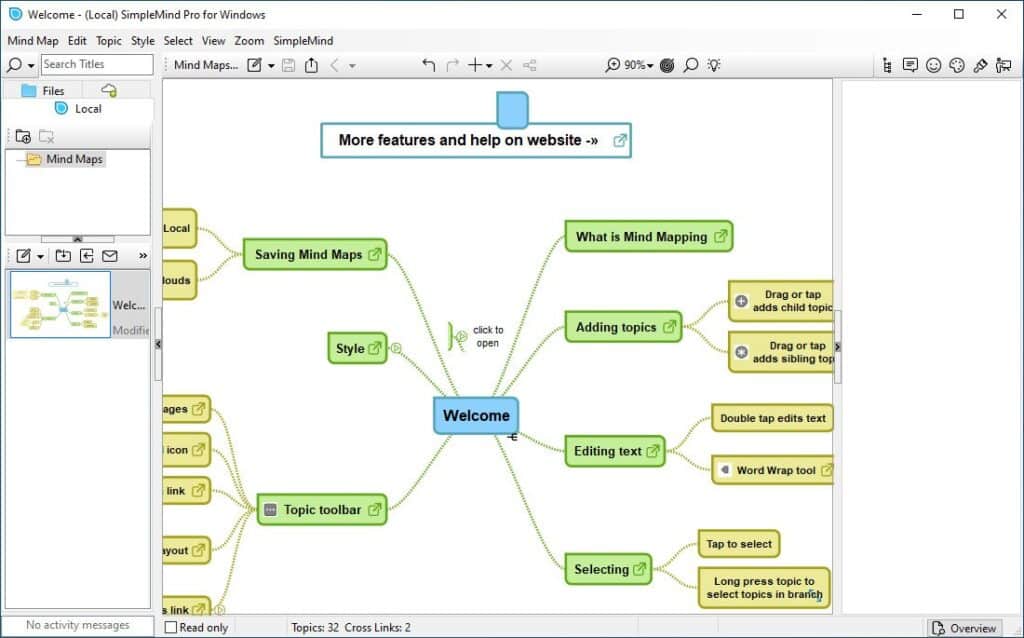Open the color palette picker
1024x638 pixels.
pos(956,65)
